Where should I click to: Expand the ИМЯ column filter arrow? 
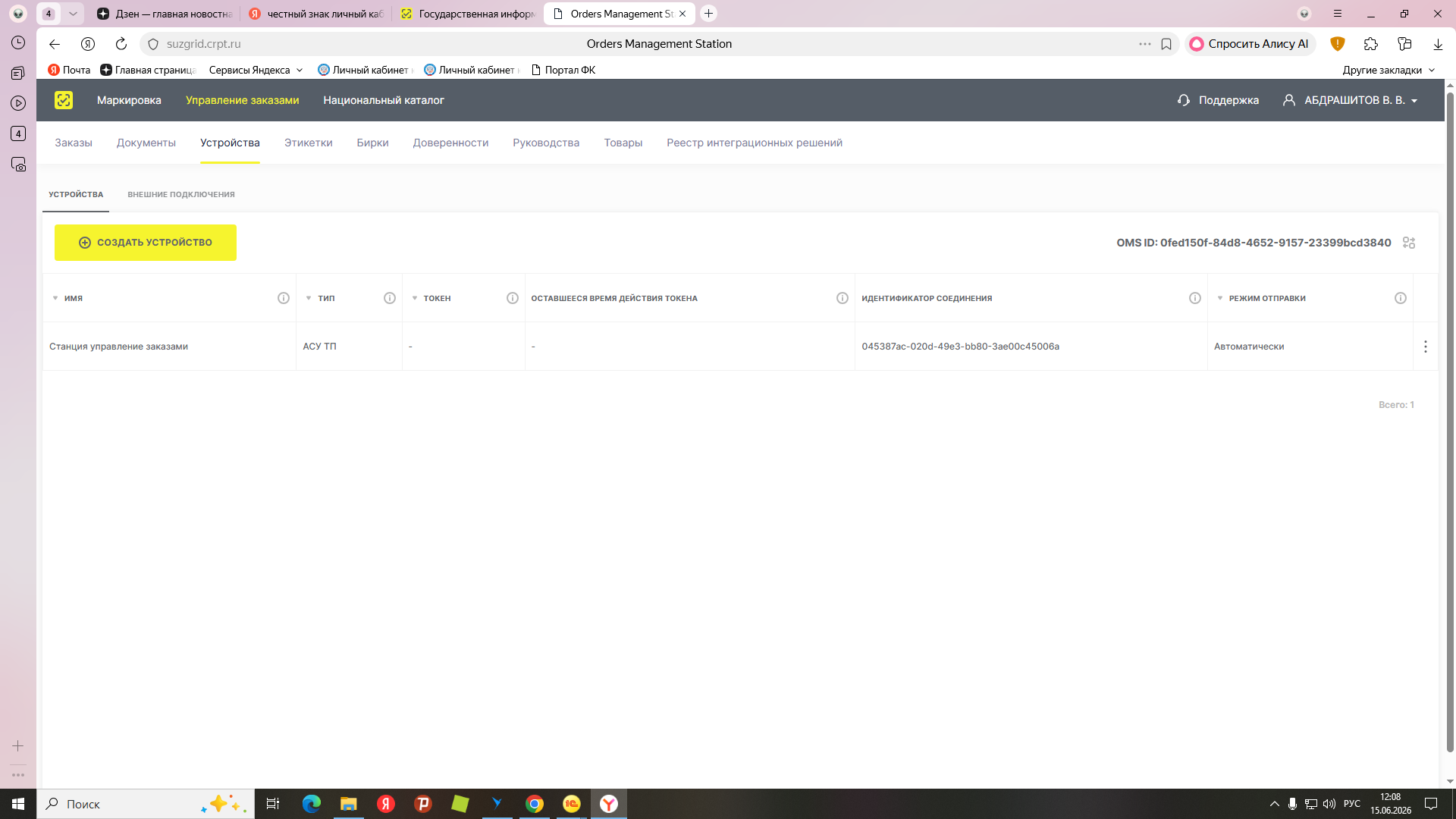55,298
